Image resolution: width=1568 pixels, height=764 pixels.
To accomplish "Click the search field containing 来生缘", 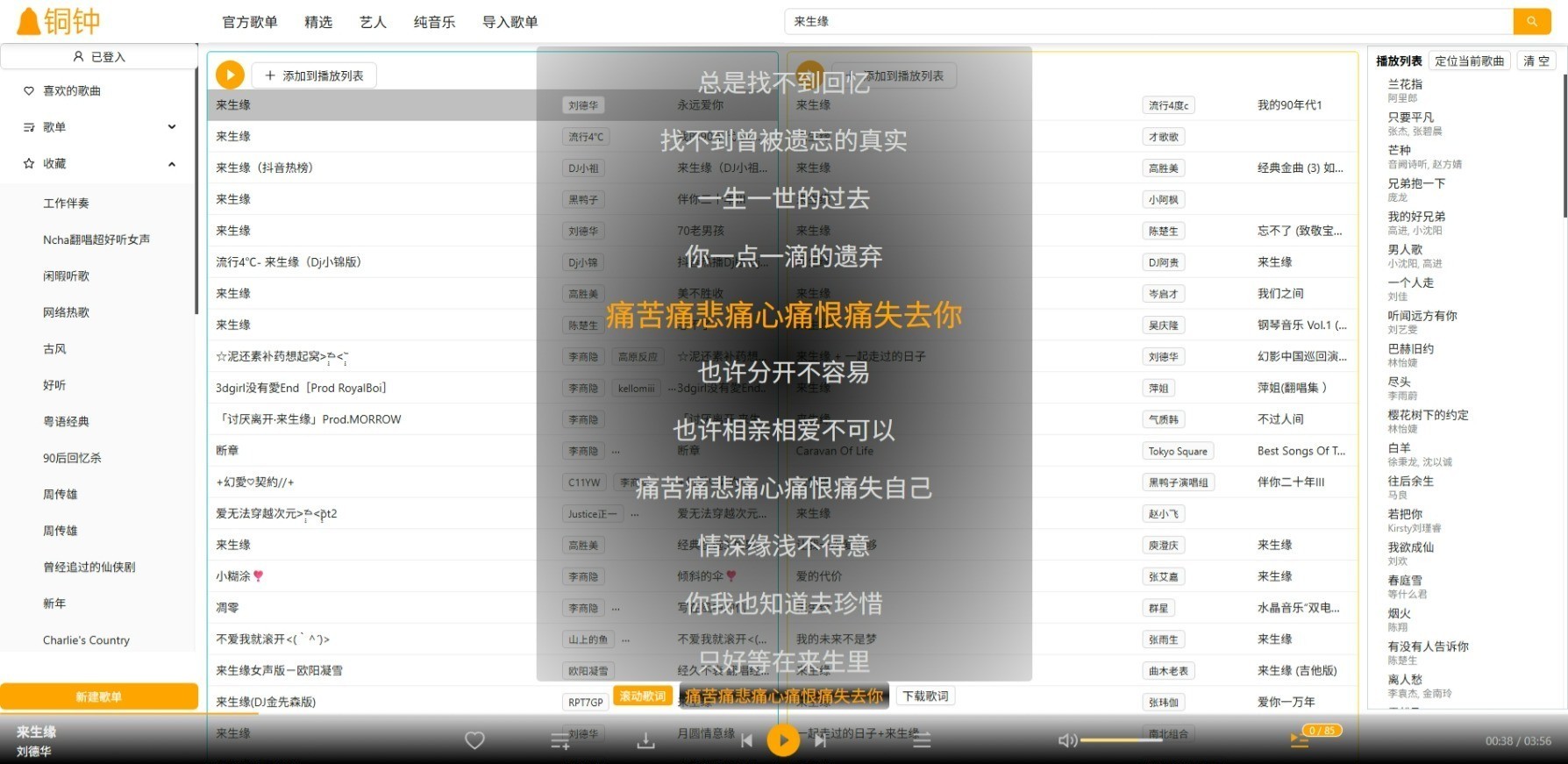I will click(1149, 21).
